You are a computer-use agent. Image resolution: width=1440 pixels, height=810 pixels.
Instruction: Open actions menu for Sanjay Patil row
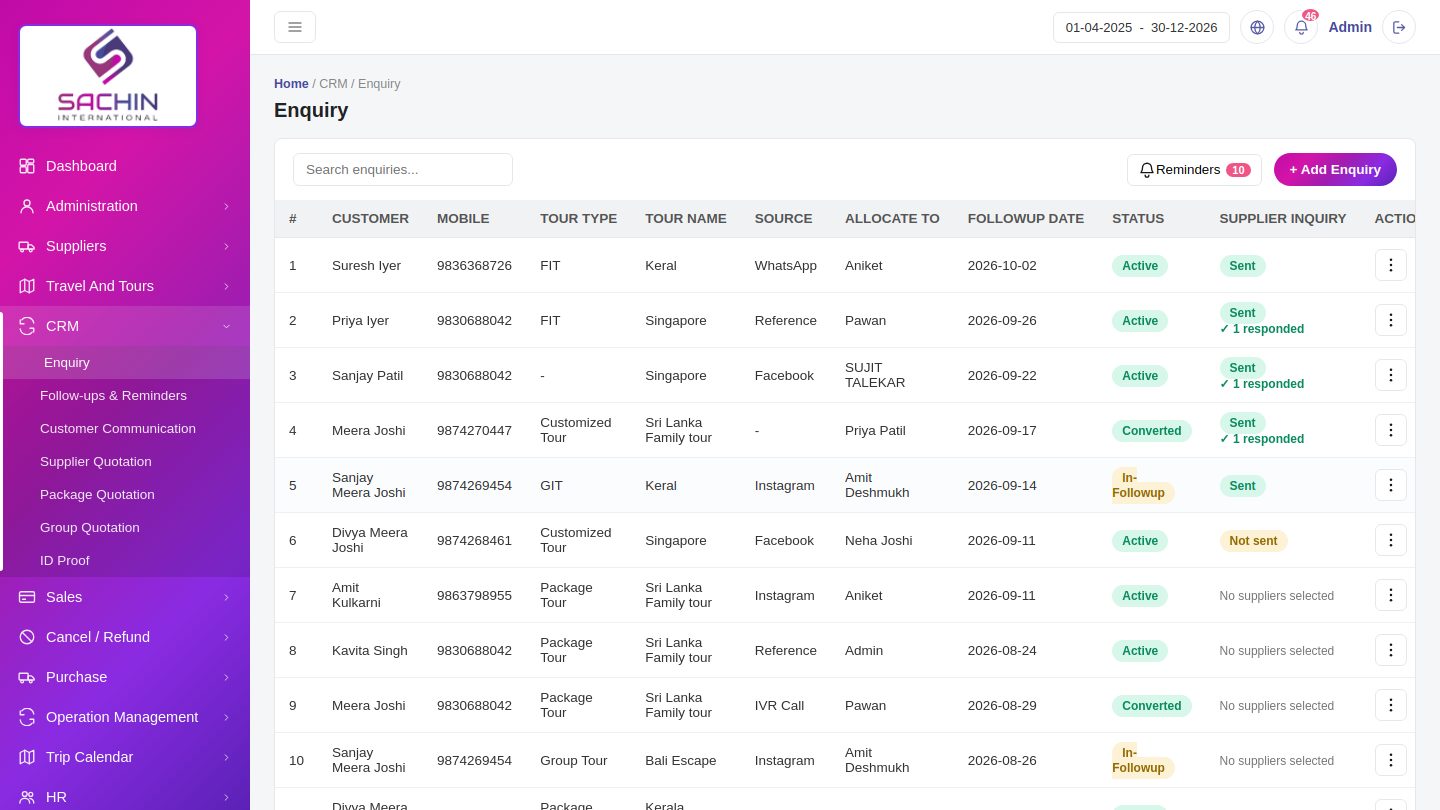(x=1391, y=375)
